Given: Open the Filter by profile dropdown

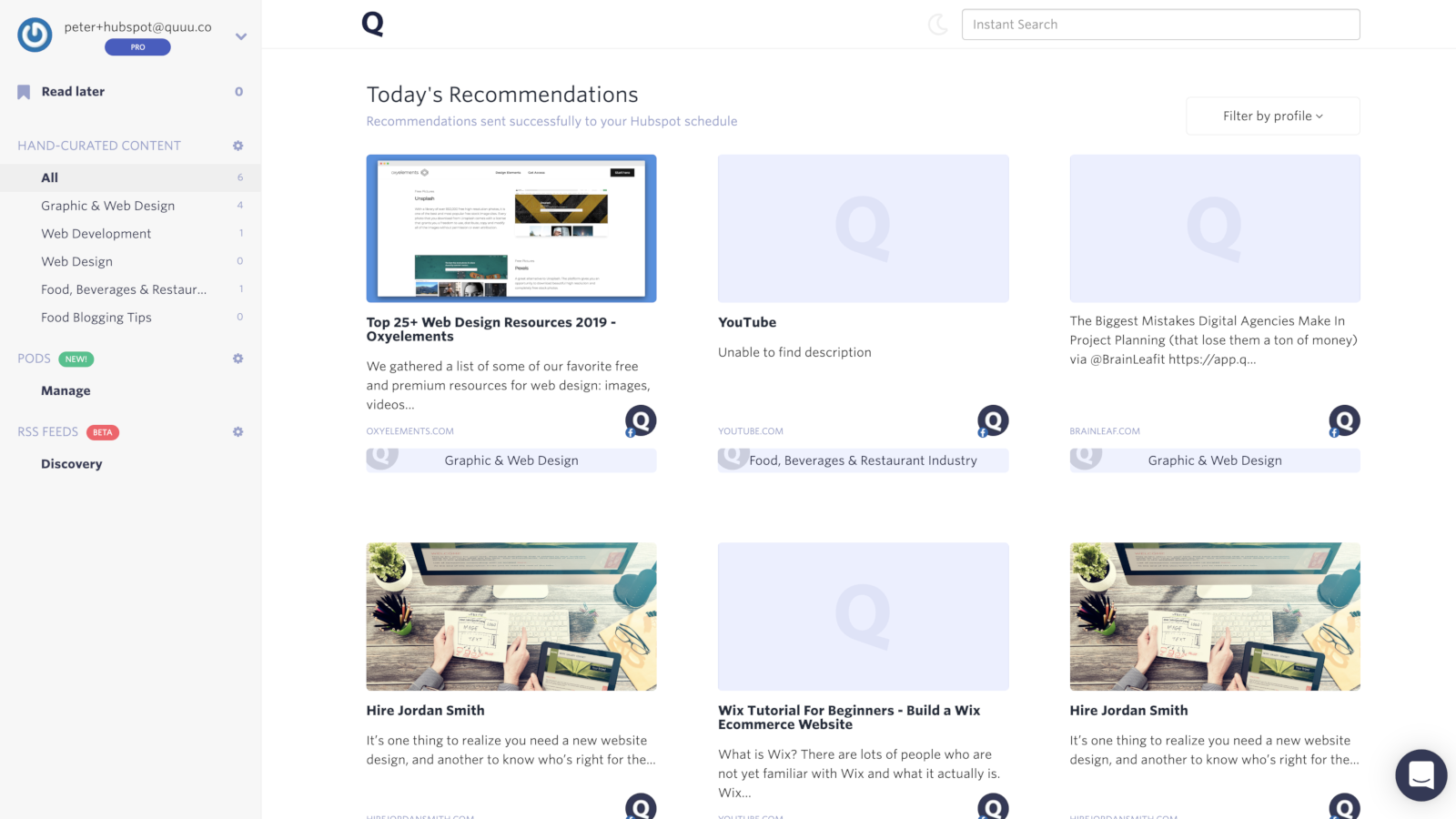Looking at the screenshot, I should click(1272, 116).
